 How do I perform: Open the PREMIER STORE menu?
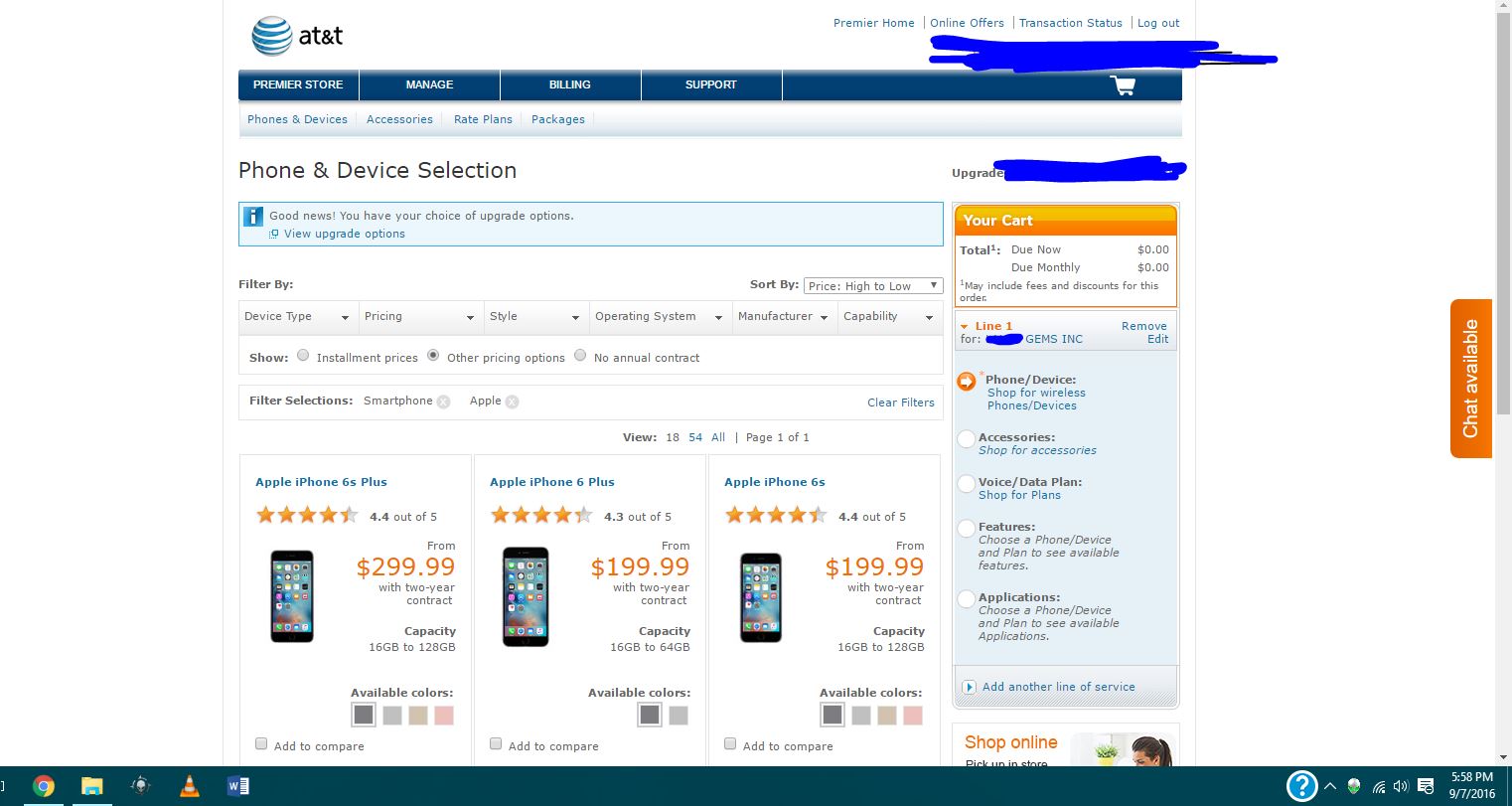[x=298, y=85]
